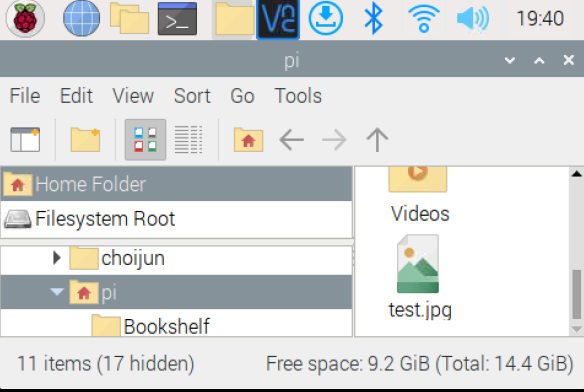Click the 19:40 clock
The image size is (584, 392).
540,19
